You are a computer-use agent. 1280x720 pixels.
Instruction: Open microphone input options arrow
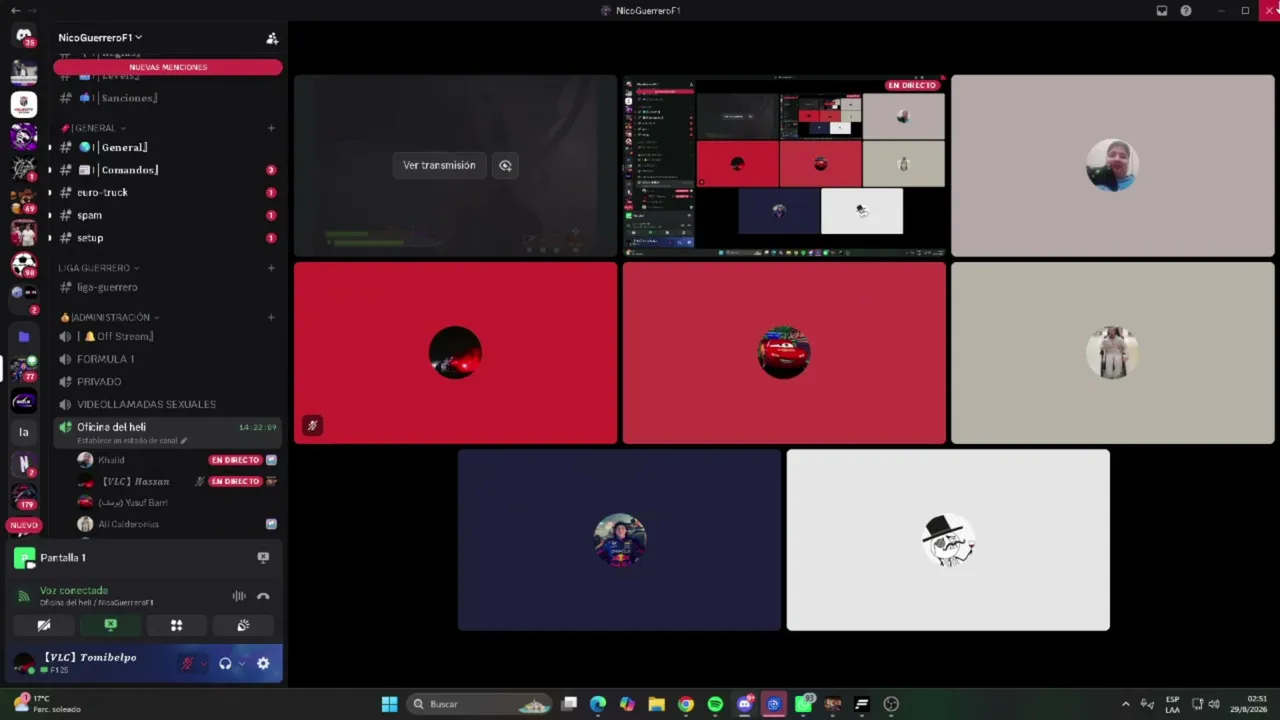(204, 663)
